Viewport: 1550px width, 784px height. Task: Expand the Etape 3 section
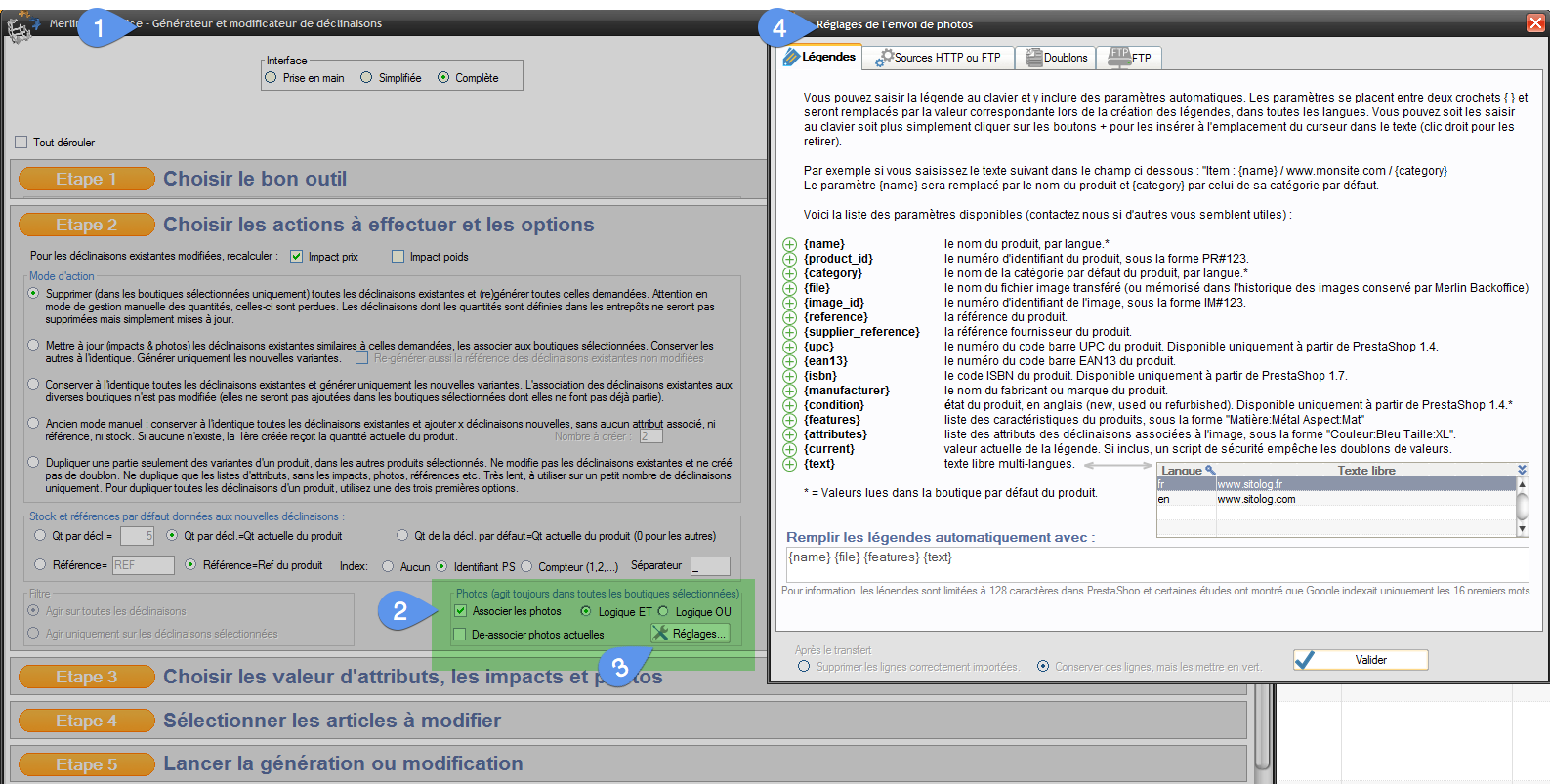pos(87,677)
